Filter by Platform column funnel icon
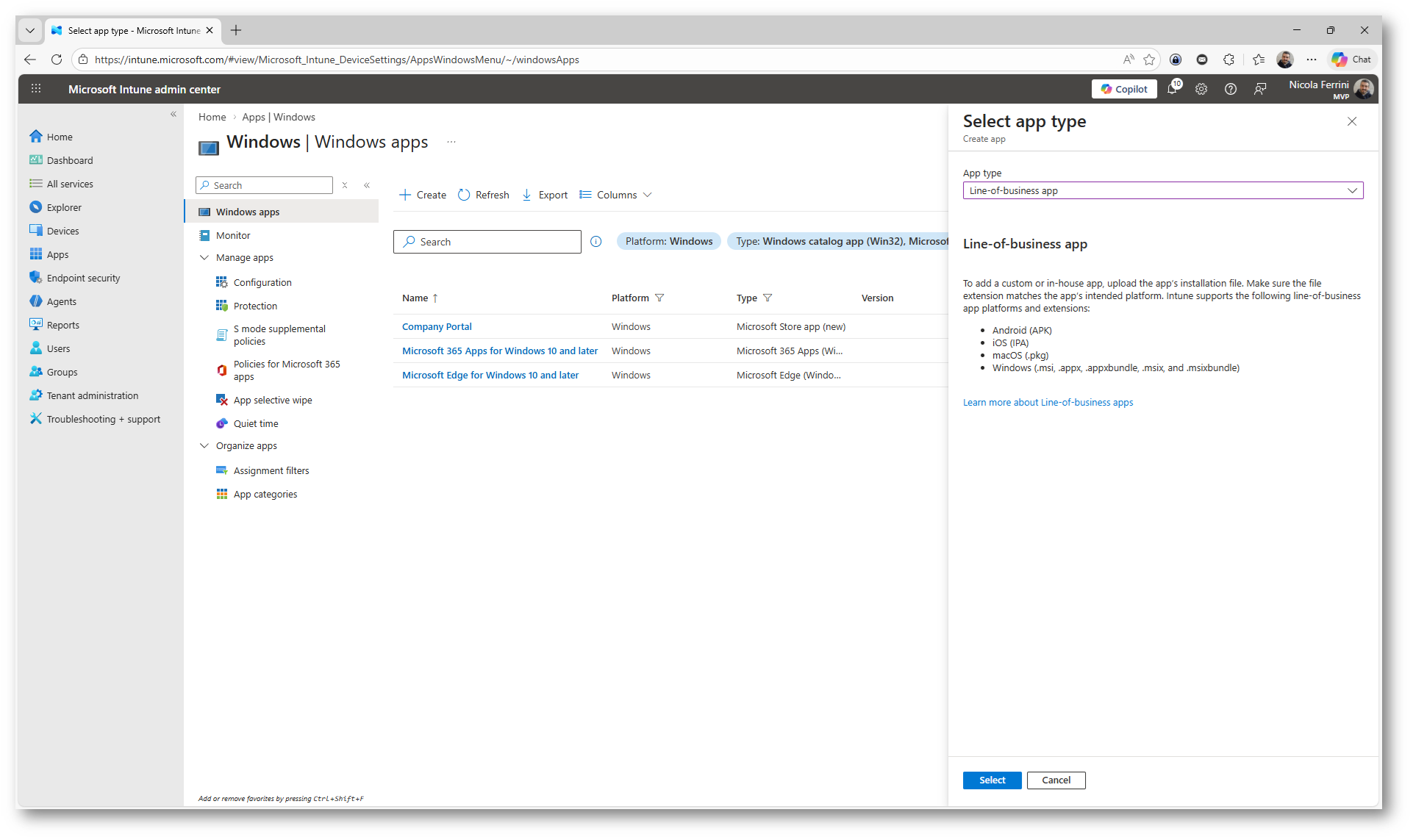Image resolution: width=1413 pixels, height=840 pixels. (659, 298)
